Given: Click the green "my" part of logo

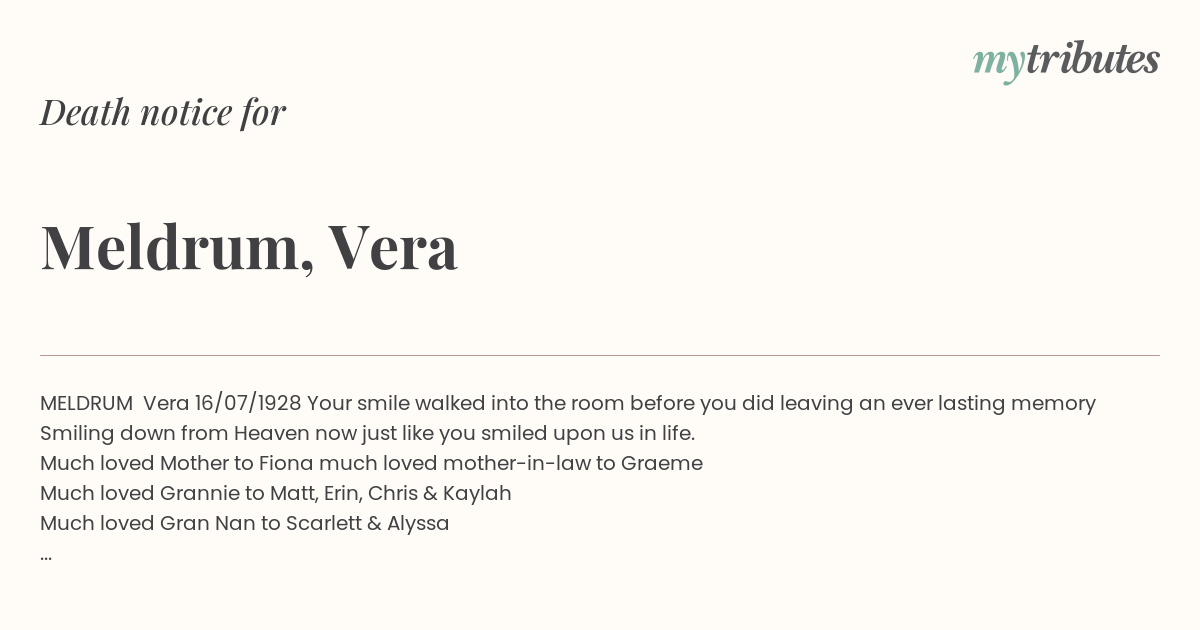Looking at the screenshot, I should (x=998, y=64).
